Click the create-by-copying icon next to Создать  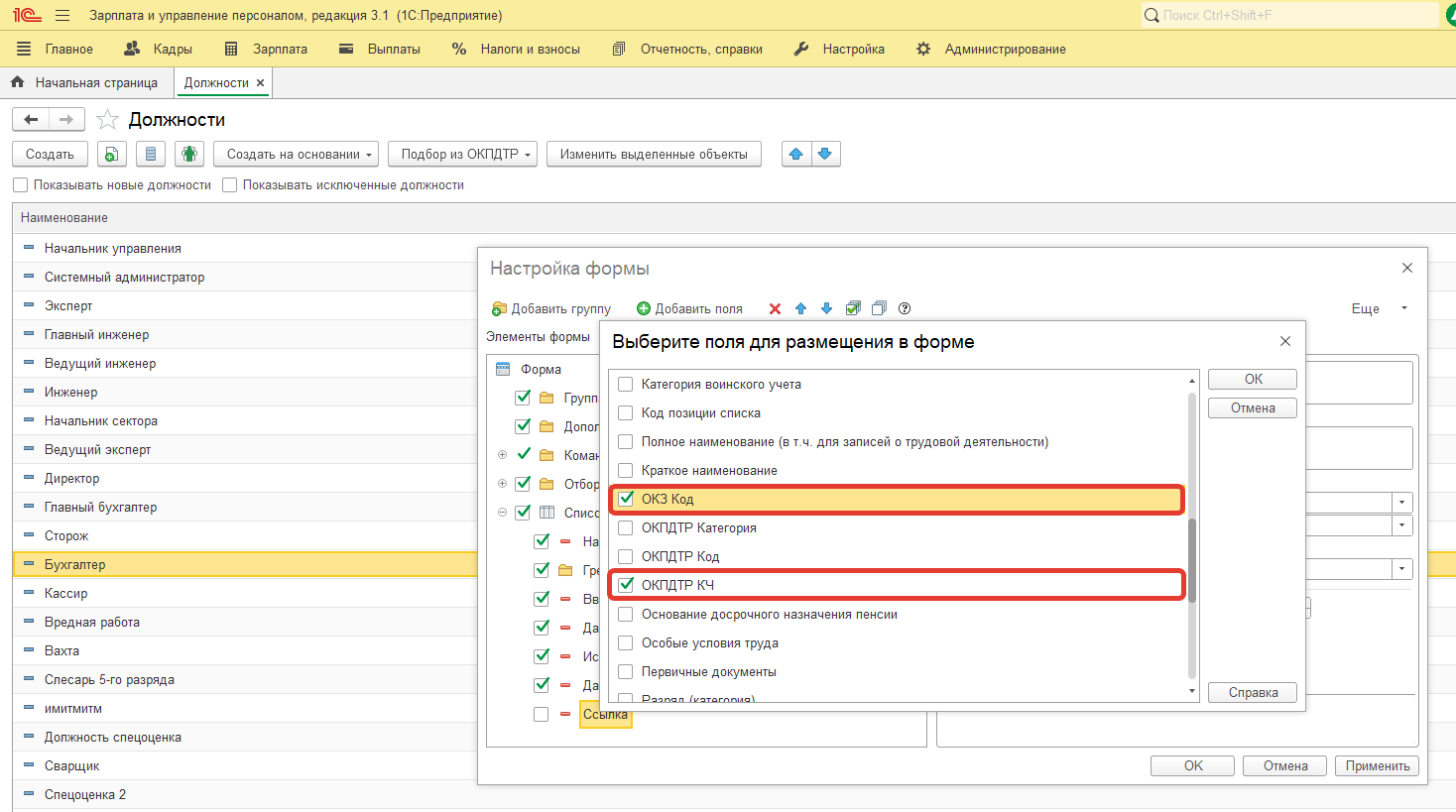pyautogui.click(x=112, y=154)
